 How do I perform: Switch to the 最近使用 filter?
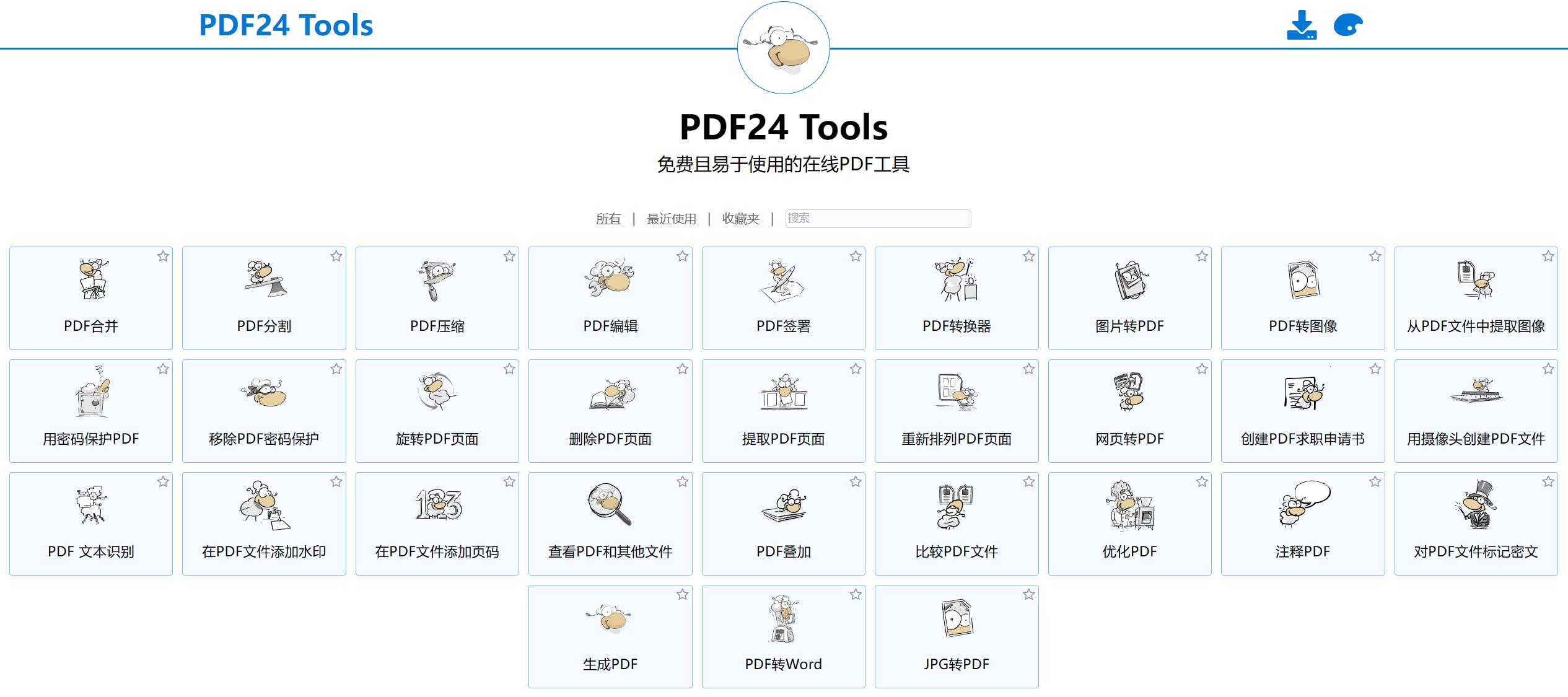click(x=672, y=219)
